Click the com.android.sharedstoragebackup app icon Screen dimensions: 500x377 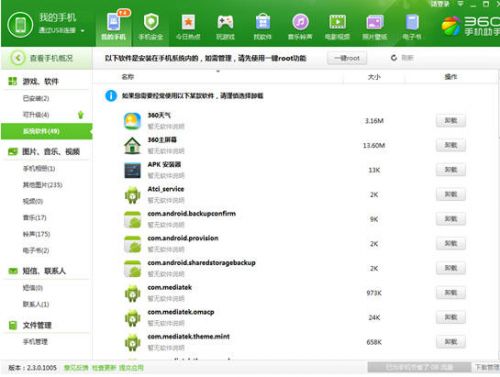[133, 269]
